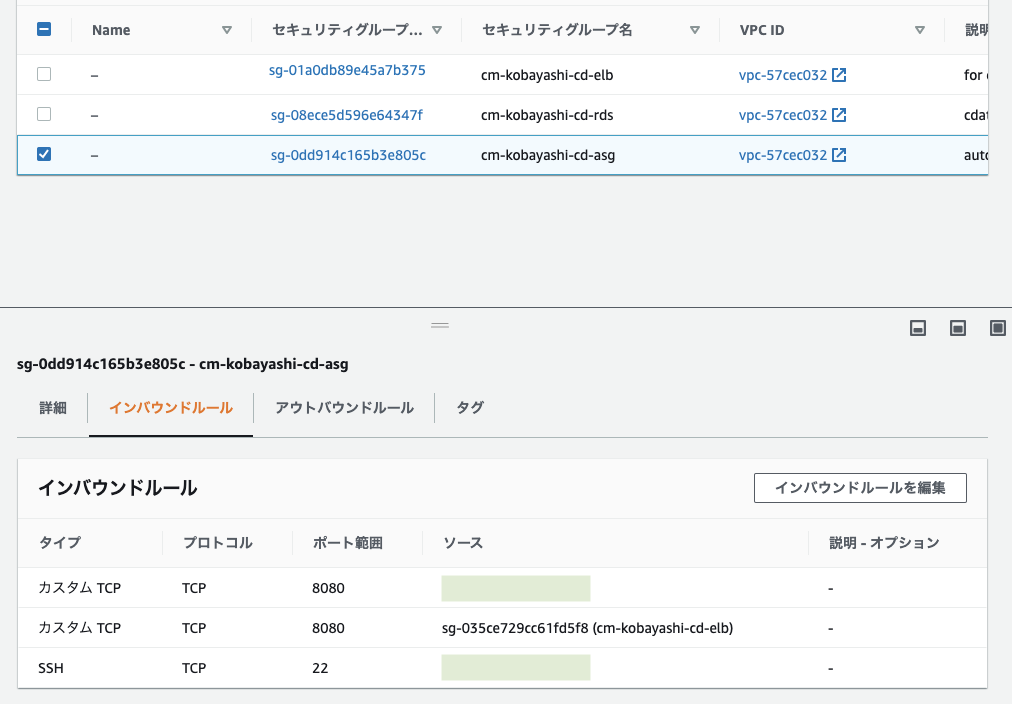Open the タグ tab
The image size is (1012, 704).
tap(469, 407)
